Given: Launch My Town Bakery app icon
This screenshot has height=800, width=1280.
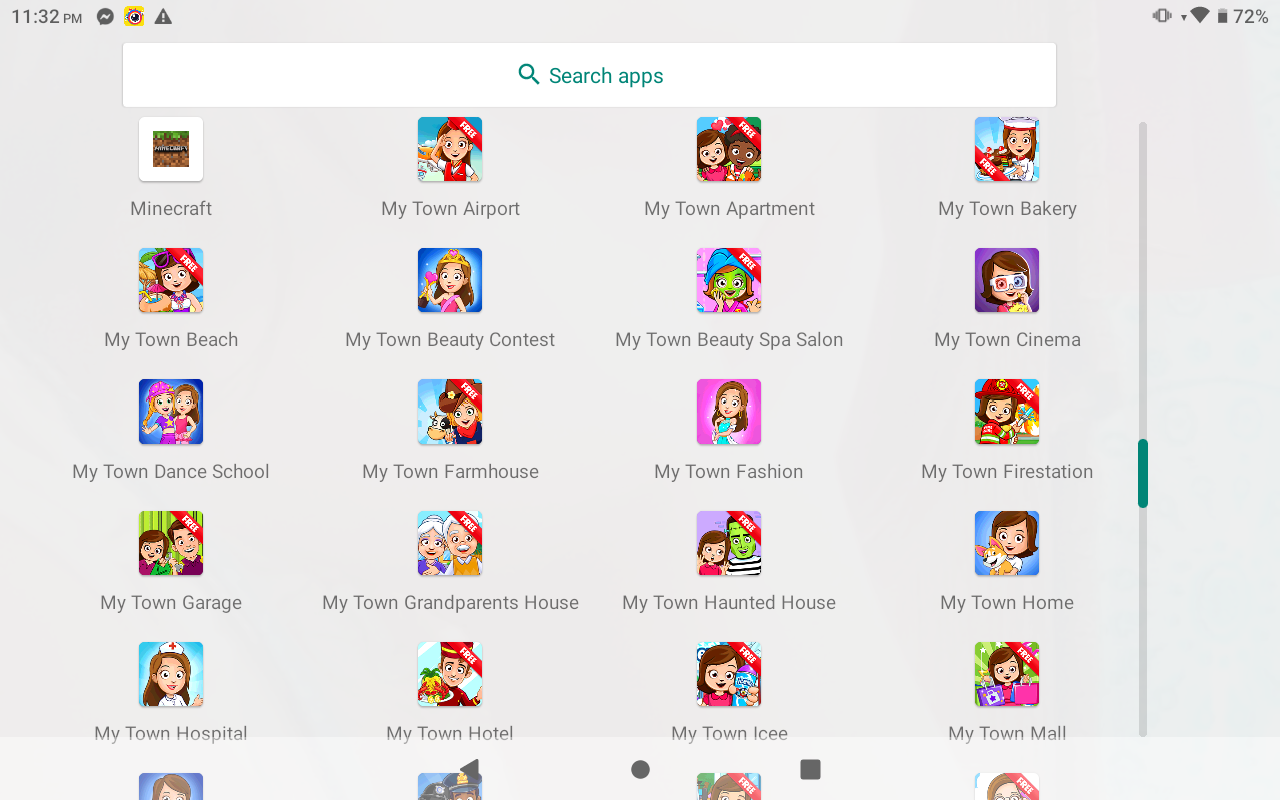Looking at the screenshot, I should [x=1007, y=149].
